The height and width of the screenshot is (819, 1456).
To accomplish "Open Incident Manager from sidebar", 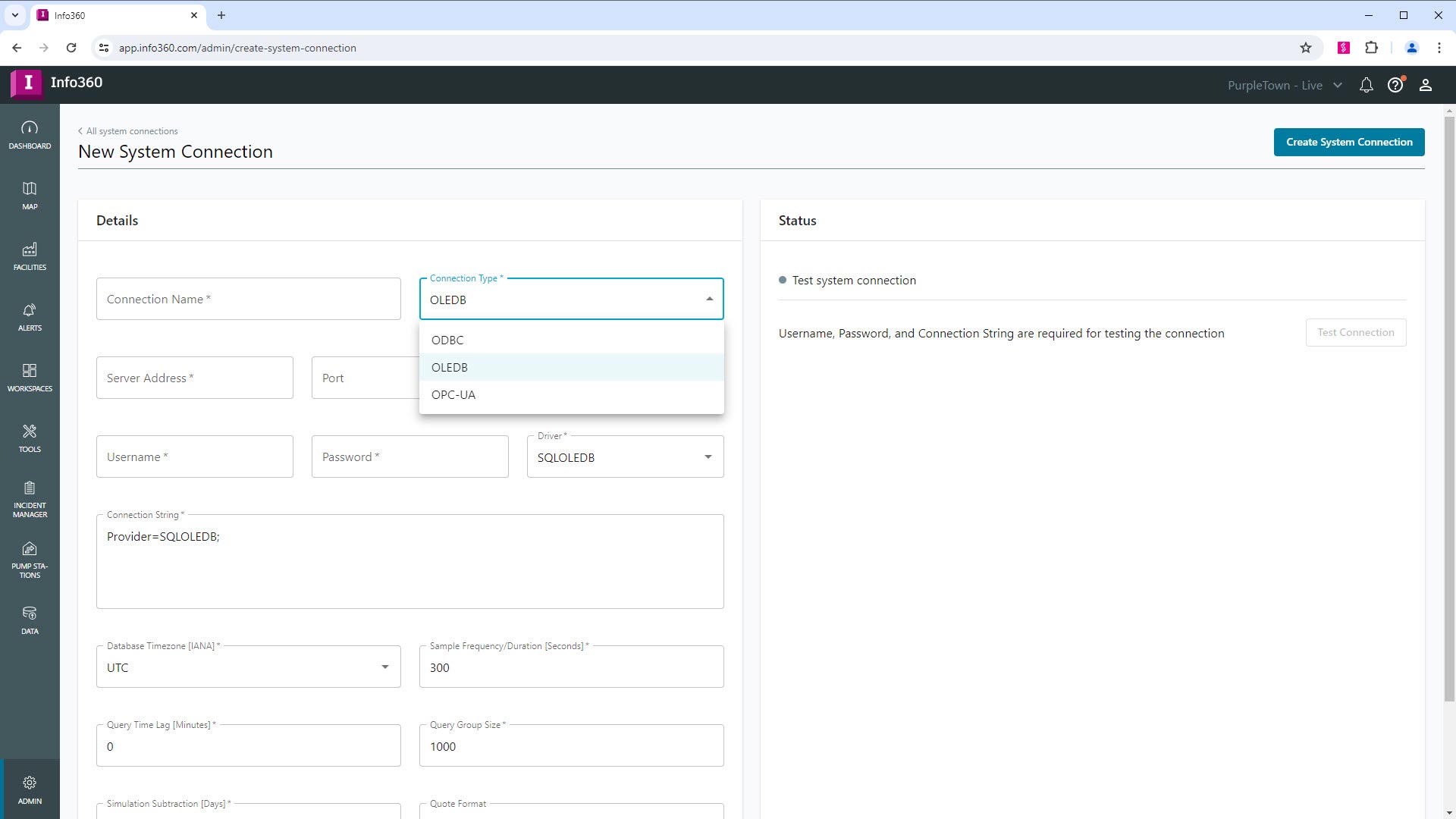I will point(30,499).
